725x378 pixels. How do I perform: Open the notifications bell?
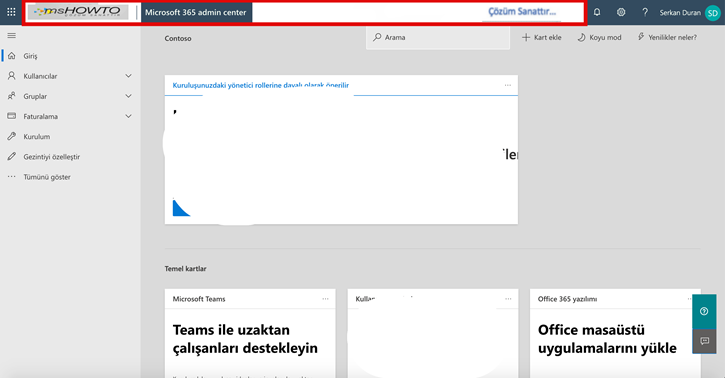597,12
